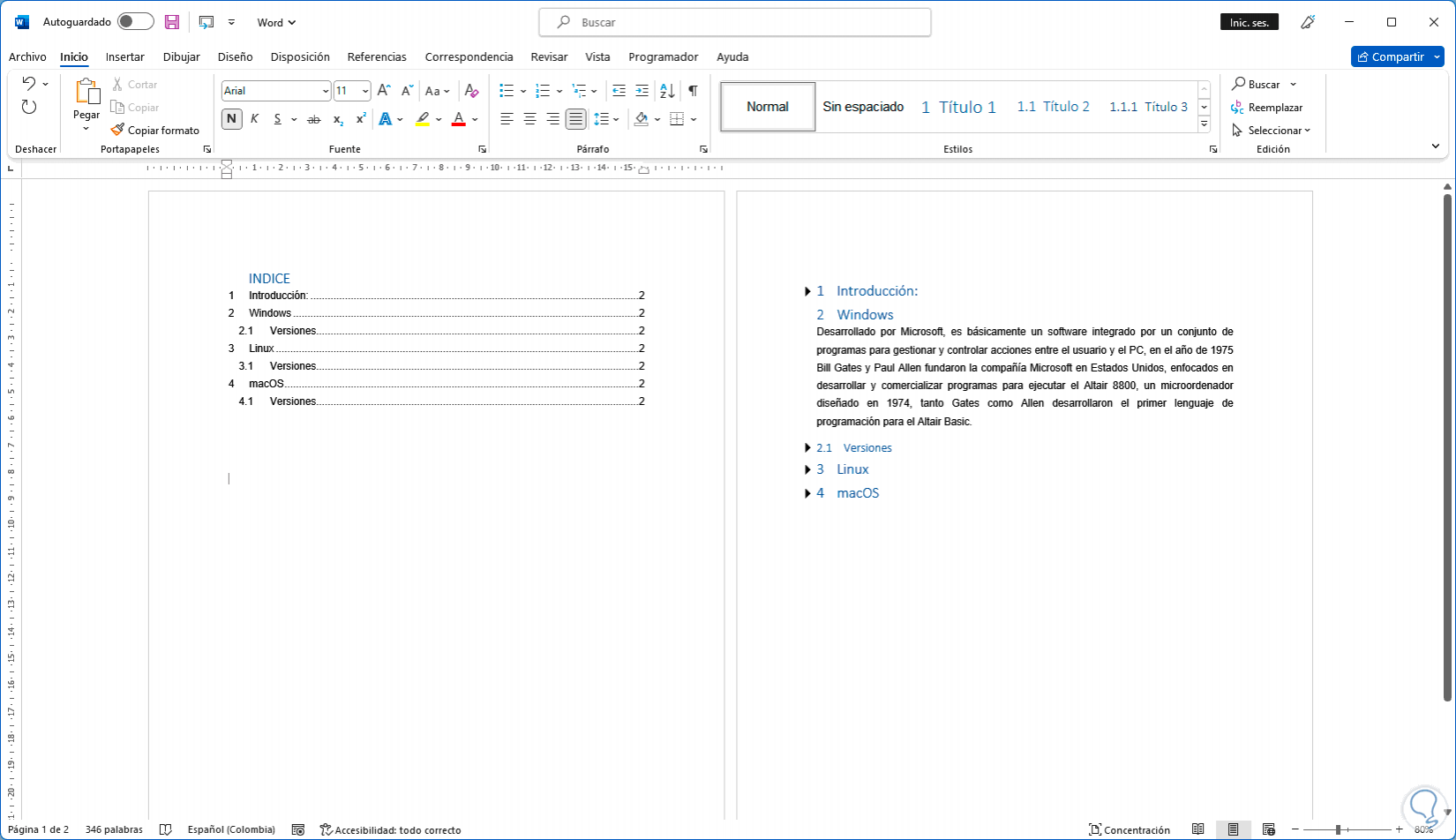
Task: Open the Concentración focus mode
Action: point(1130,829)
